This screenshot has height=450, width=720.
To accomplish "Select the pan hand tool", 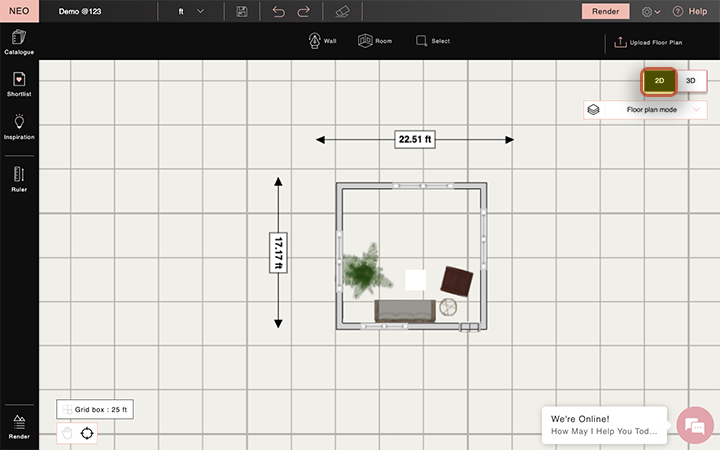I will pos(68,433).
